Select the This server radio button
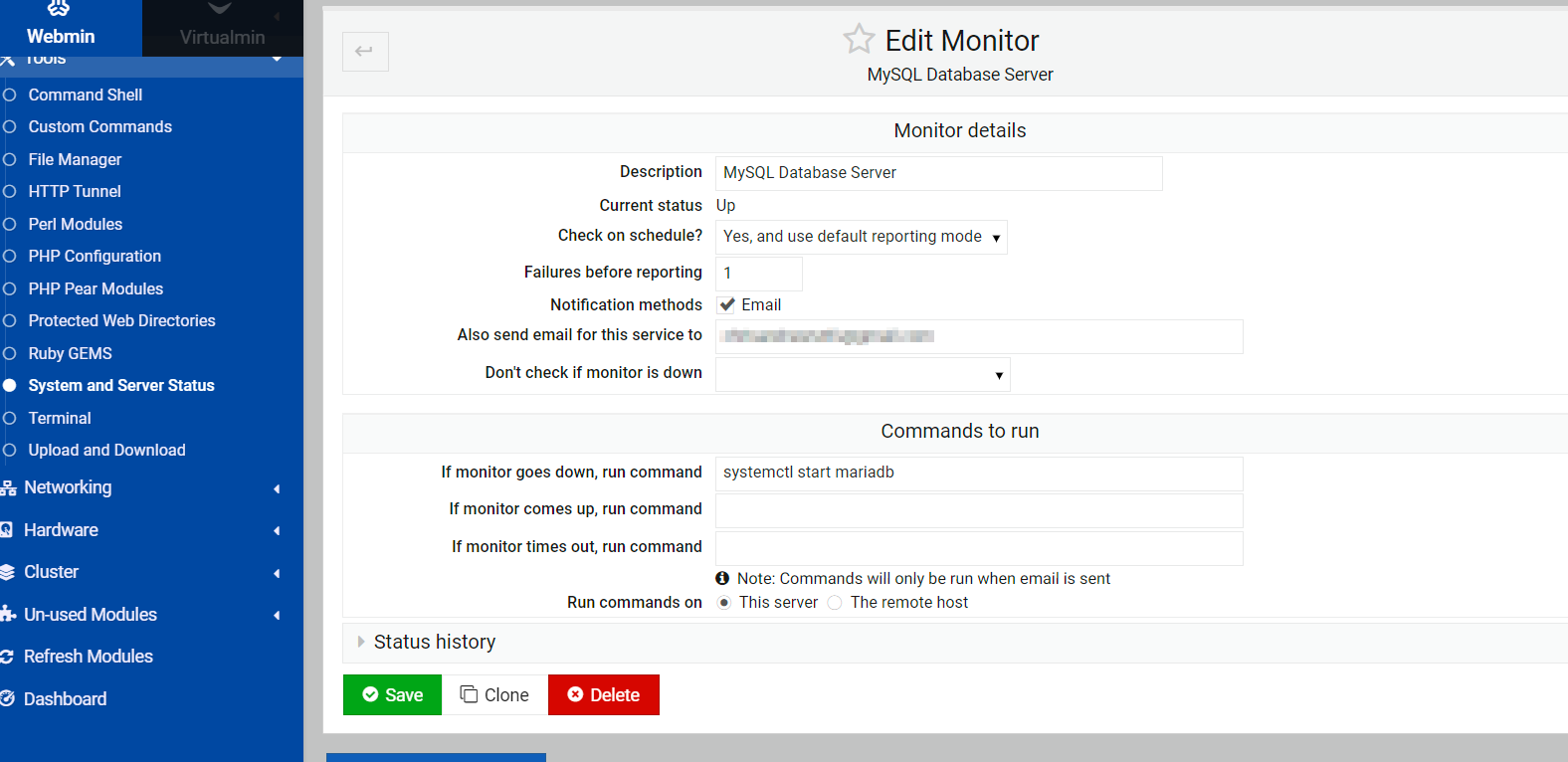Screen dimensions: 1568x762 [724, 603]
